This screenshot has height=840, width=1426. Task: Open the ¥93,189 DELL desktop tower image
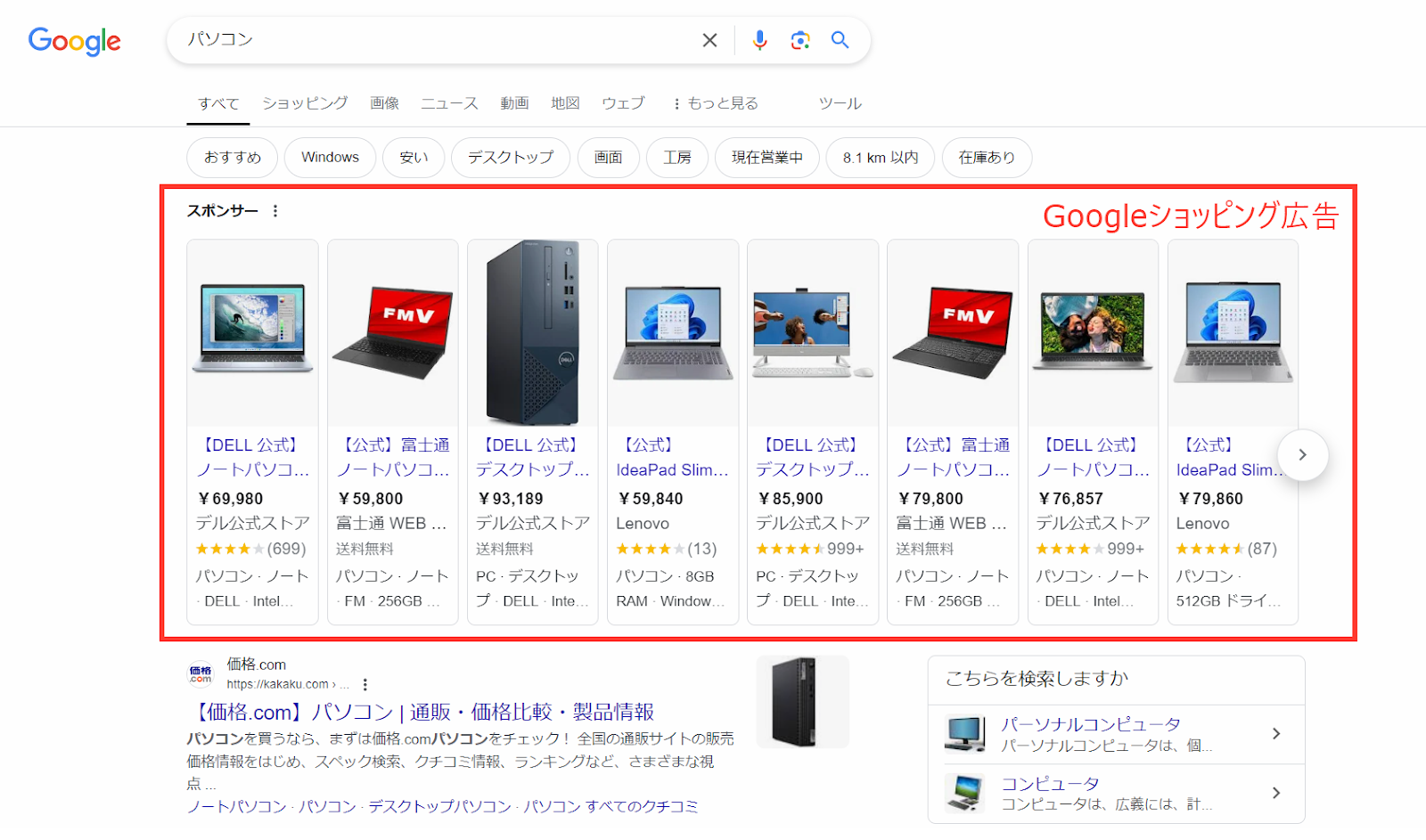click(x=532, y=332)
